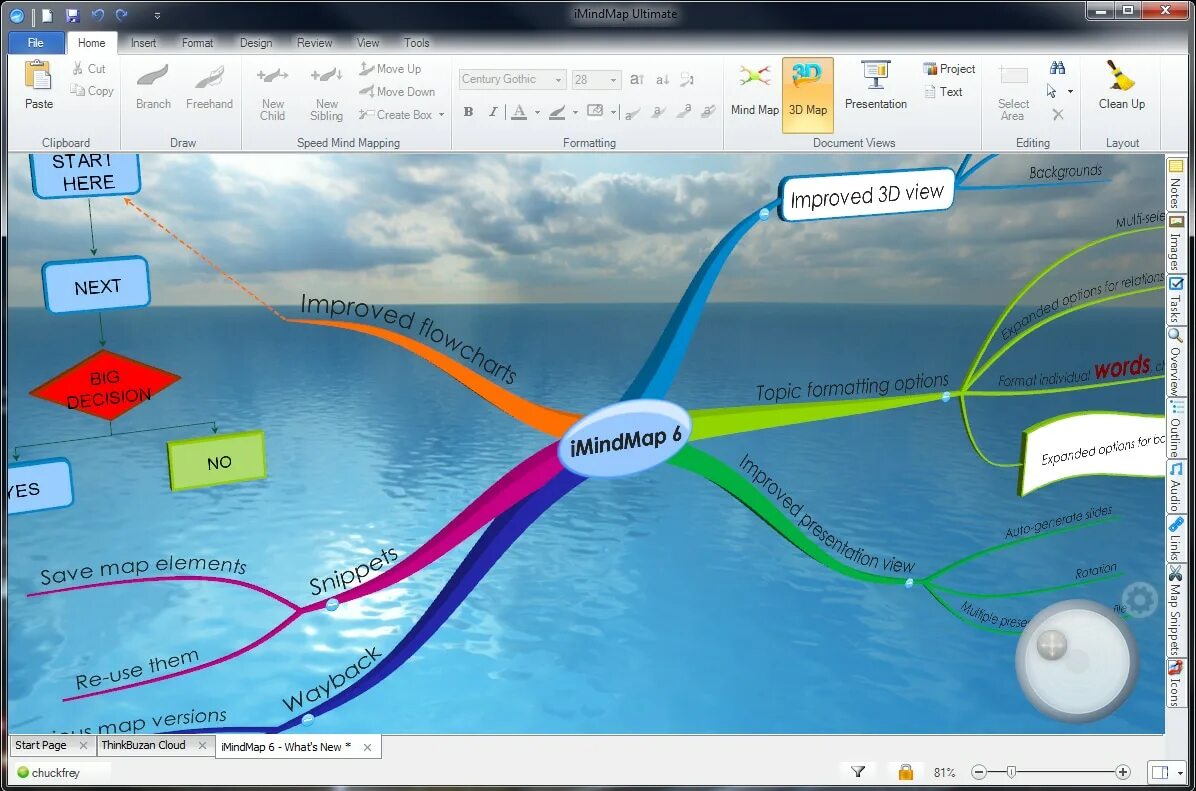Select the Freehand drawing tool
The image size is (1196, 791).
209,86
